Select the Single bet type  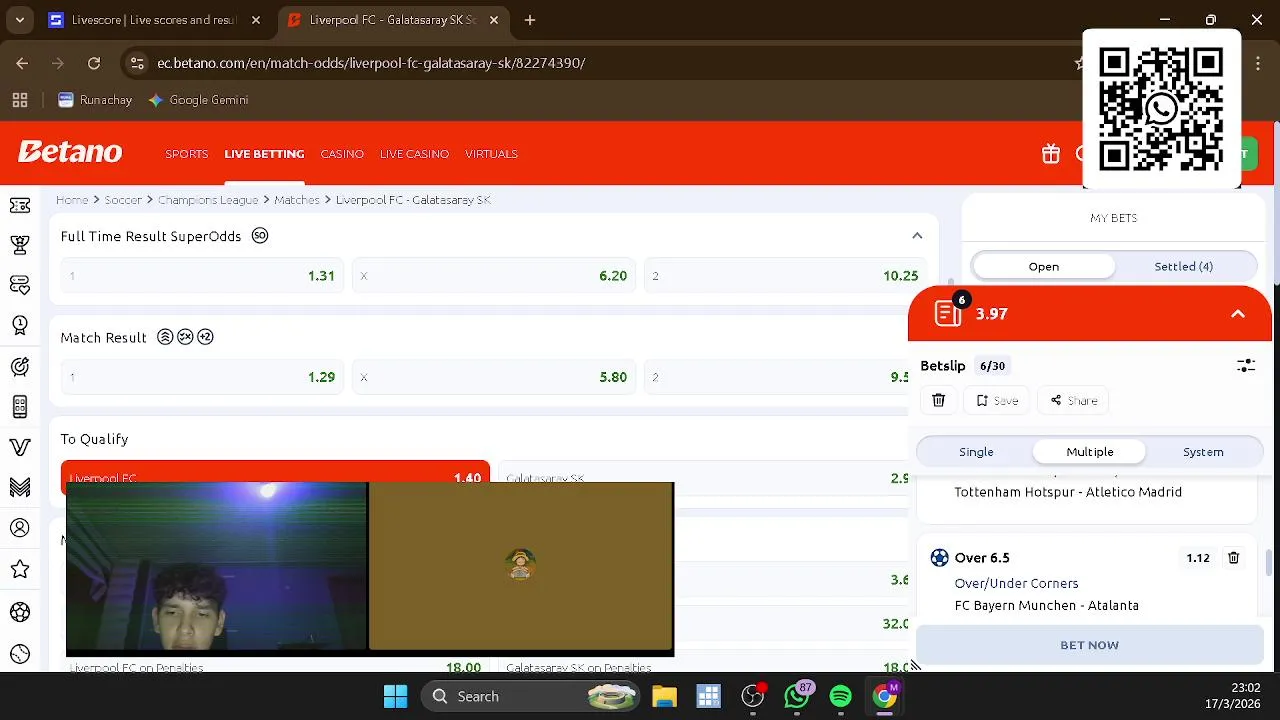pos(976,452)
